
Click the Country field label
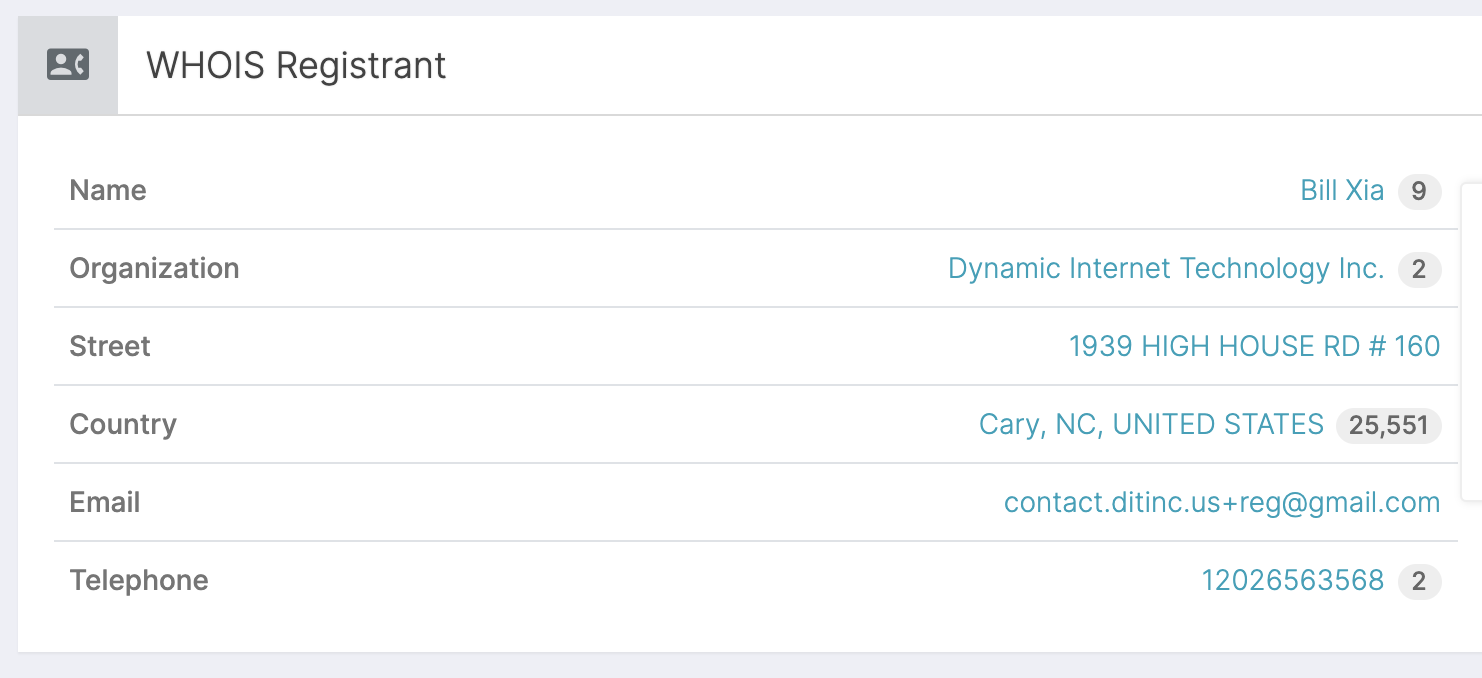[123, 424]
